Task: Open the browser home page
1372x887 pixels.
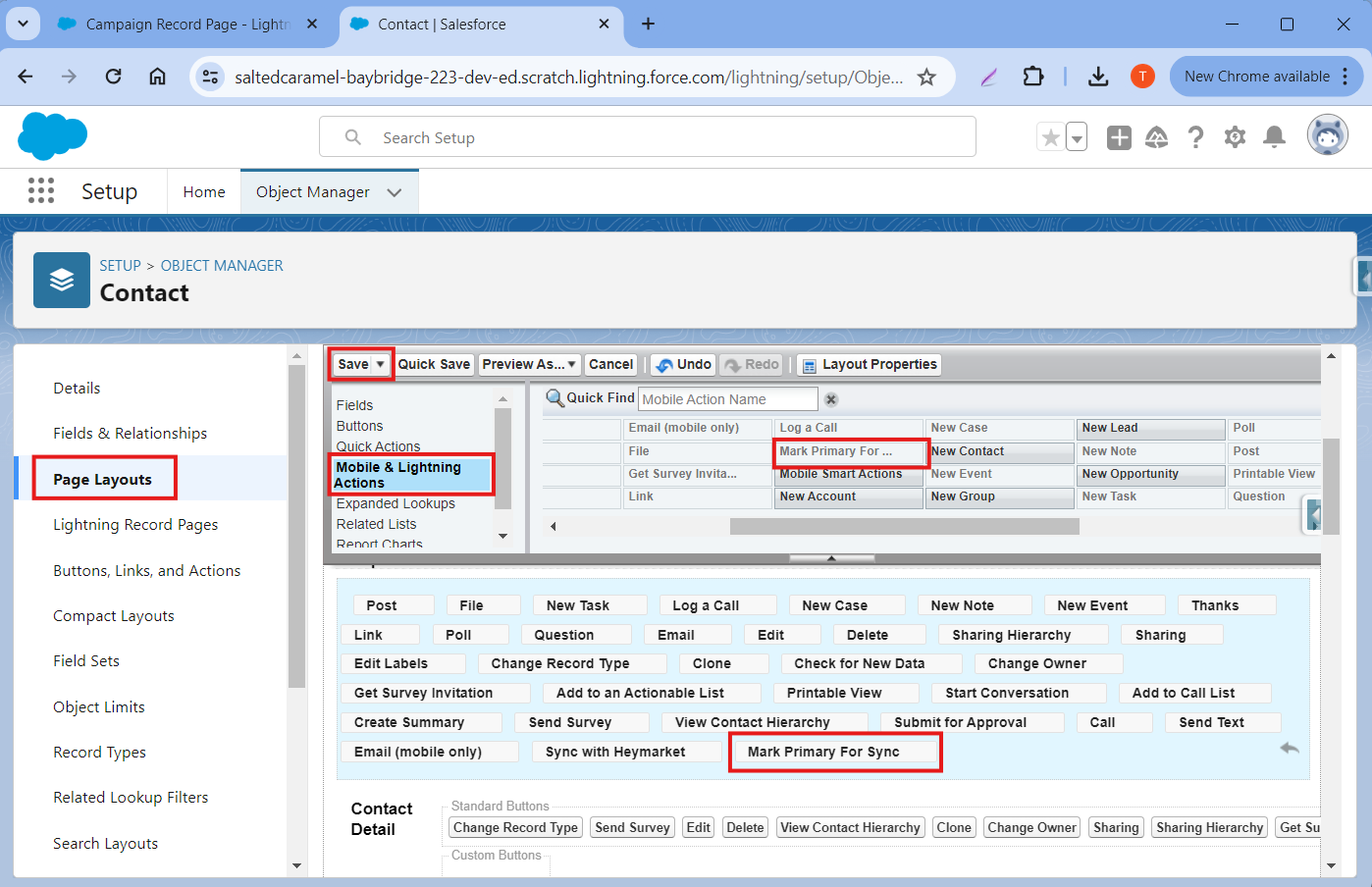Action: (157, 77)
